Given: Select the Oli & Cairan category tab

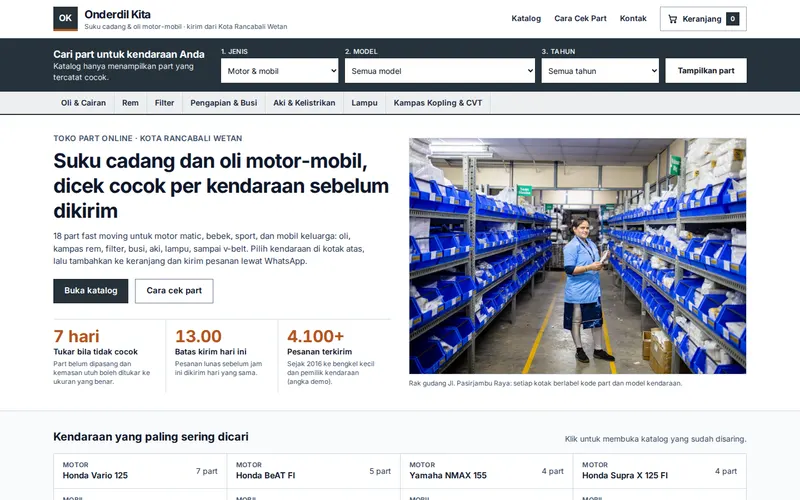Looking at the screenshot, I should [84, 103].
